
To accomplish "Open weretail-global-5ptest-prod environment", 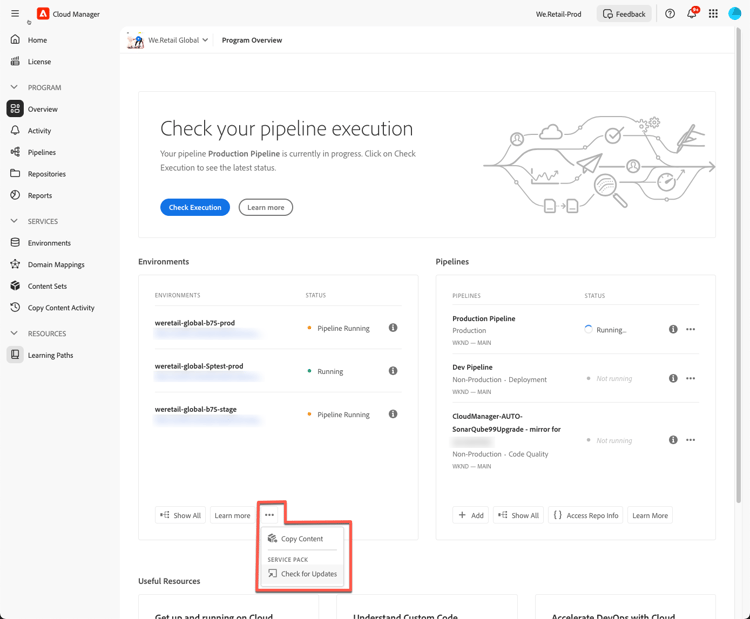I will pos(199,366).
